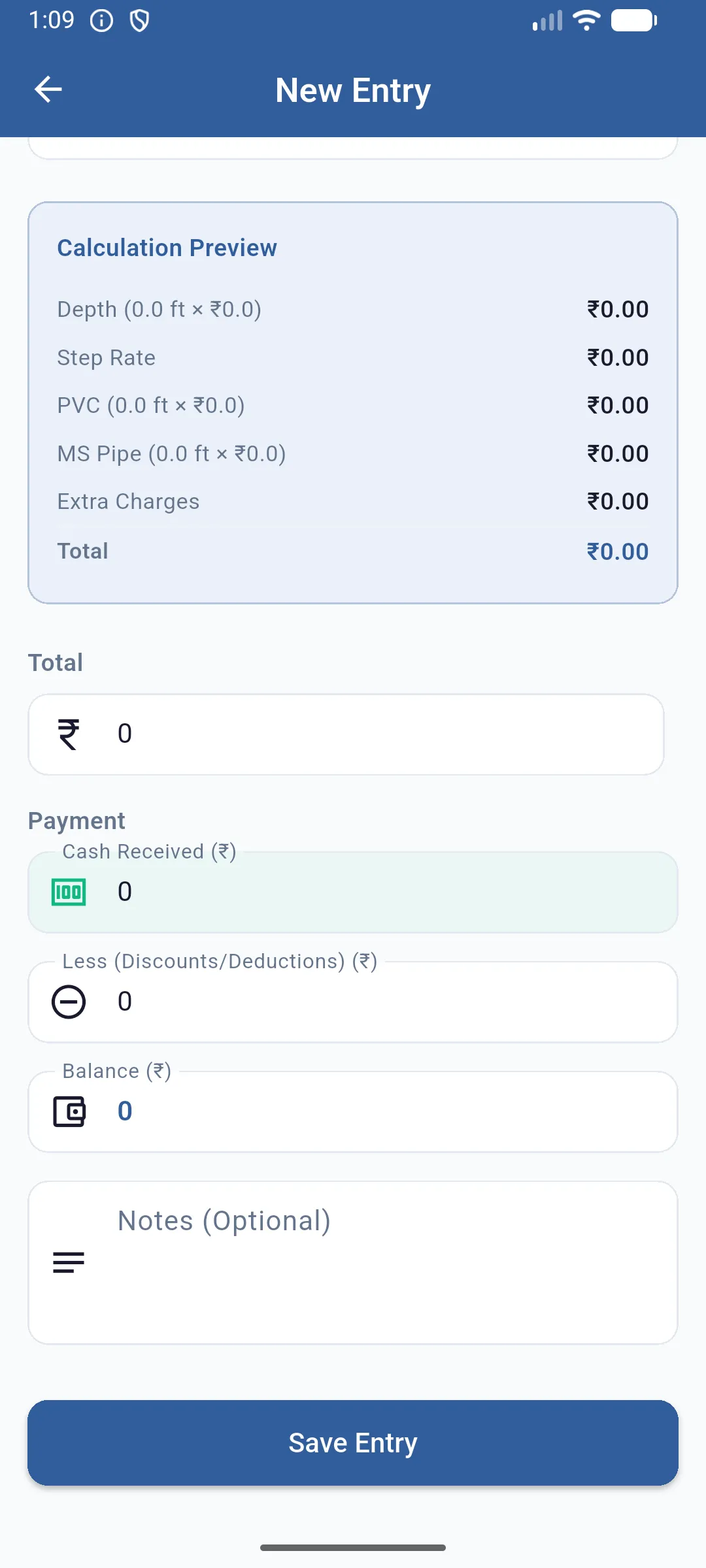The image size is (706, 1568).
Task: Click the rupee icon in Total field
Action: tap(69, 734)
